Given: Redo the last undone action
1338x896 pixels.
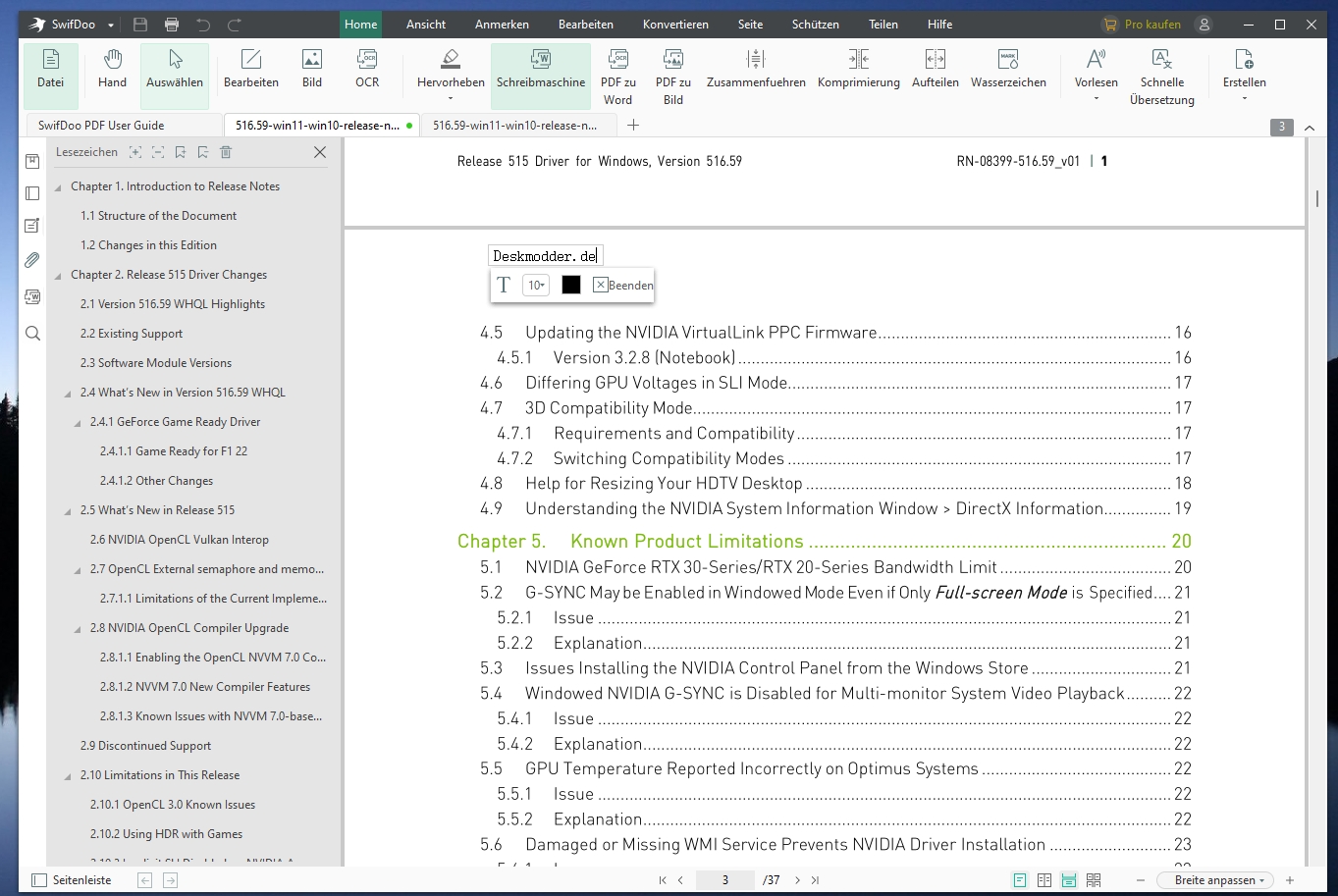Looking at the screenshot, I should (235, 25).
